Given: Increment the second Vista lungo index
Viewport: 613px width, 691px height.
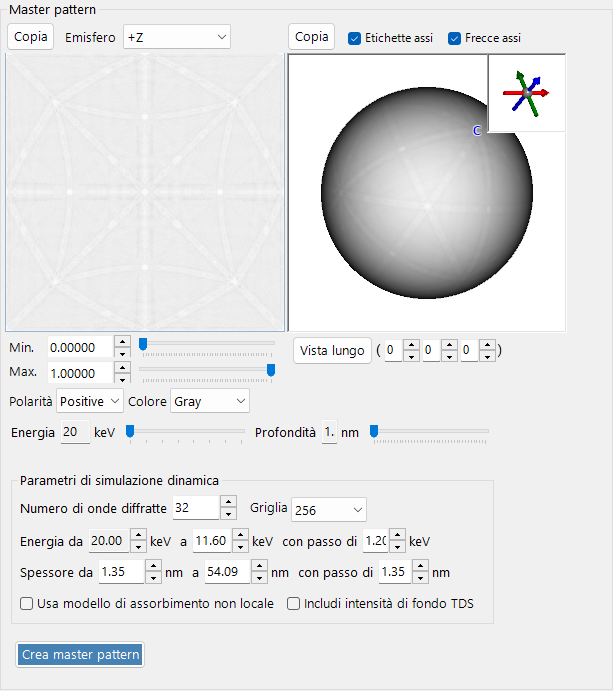Looking at the screenshot, I should (x=449, y=345).
